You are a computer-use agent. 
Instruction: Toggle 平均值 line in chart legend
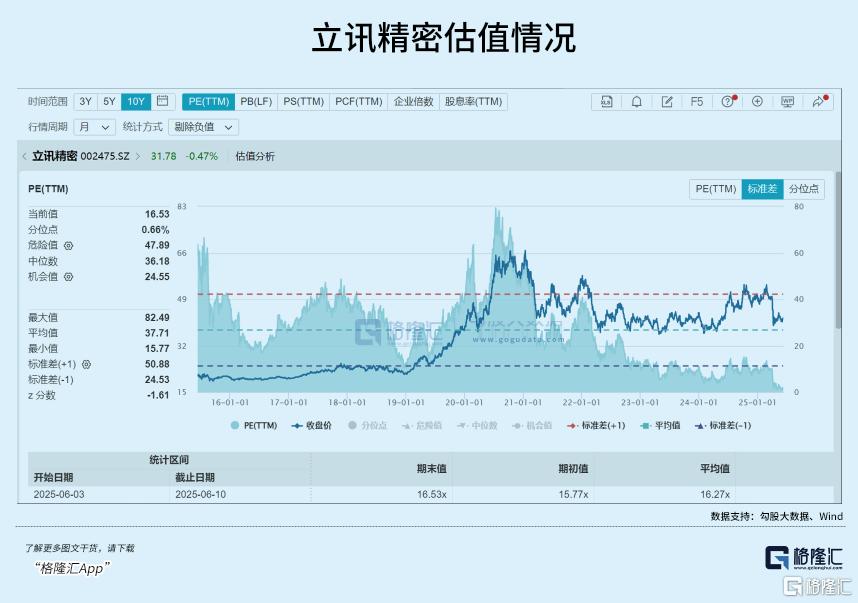pyautogui.click(x=660, y=426)
